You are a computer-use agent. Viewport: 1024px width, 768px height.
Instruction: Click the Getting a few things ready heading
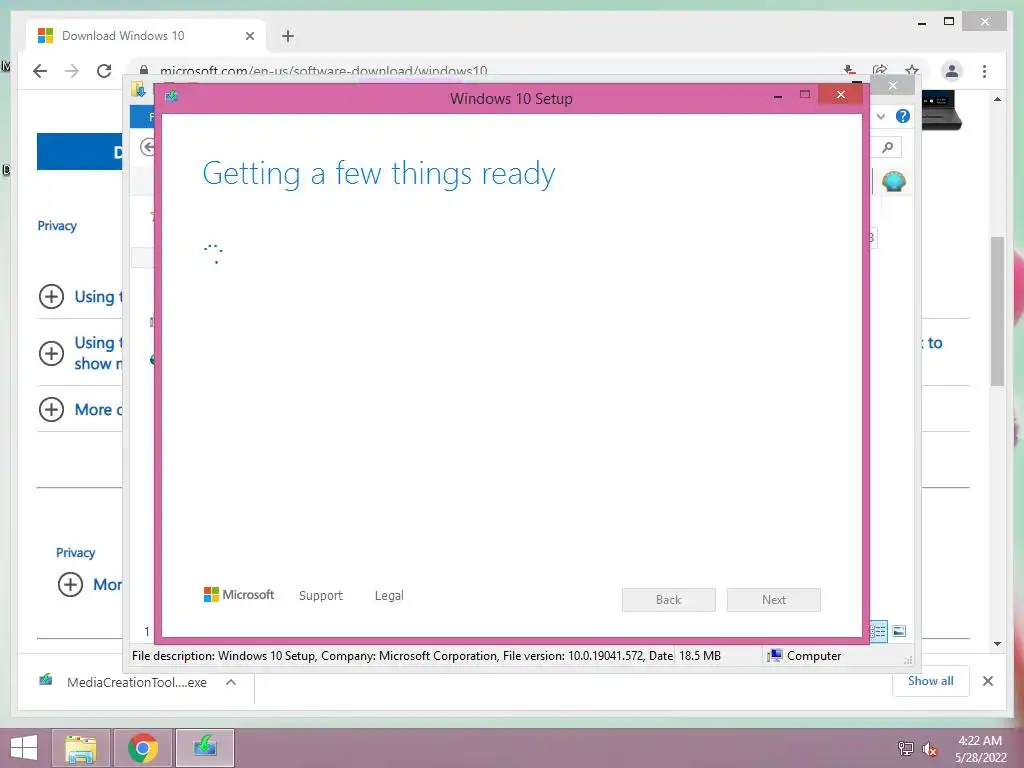coord(379,174)
